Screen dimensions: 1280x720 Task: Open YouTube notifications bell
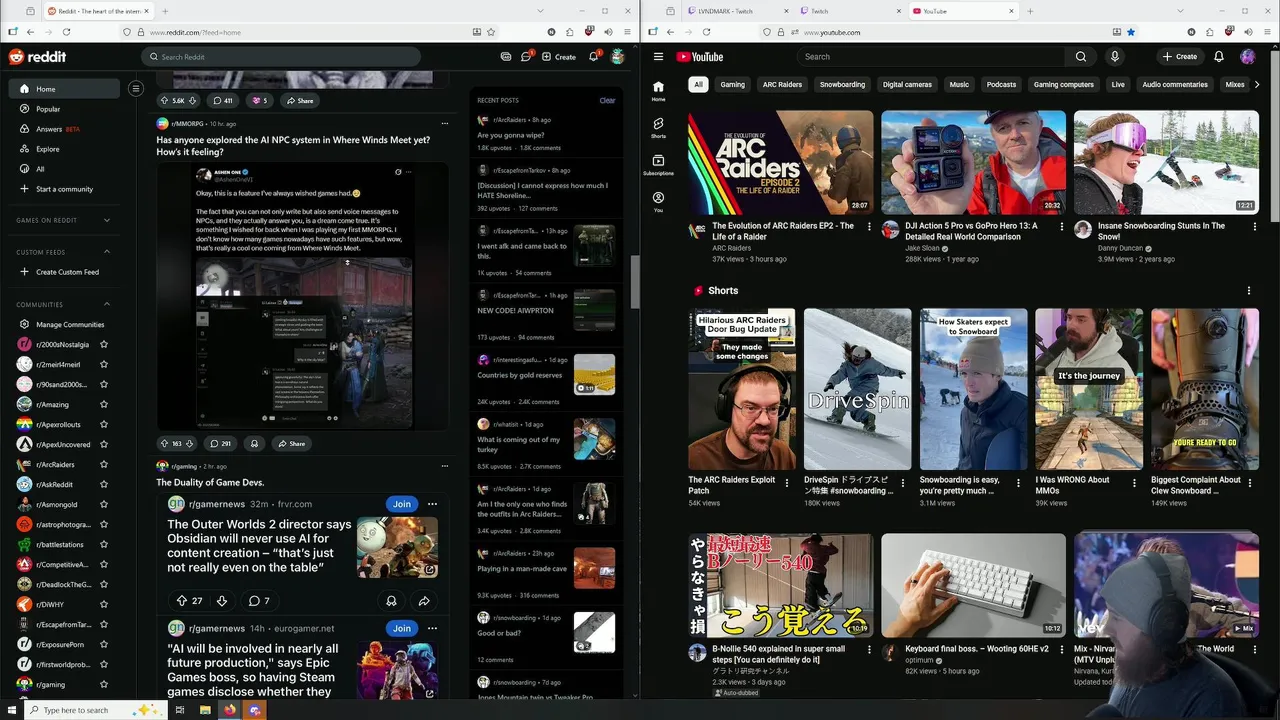coord(1218,57)
